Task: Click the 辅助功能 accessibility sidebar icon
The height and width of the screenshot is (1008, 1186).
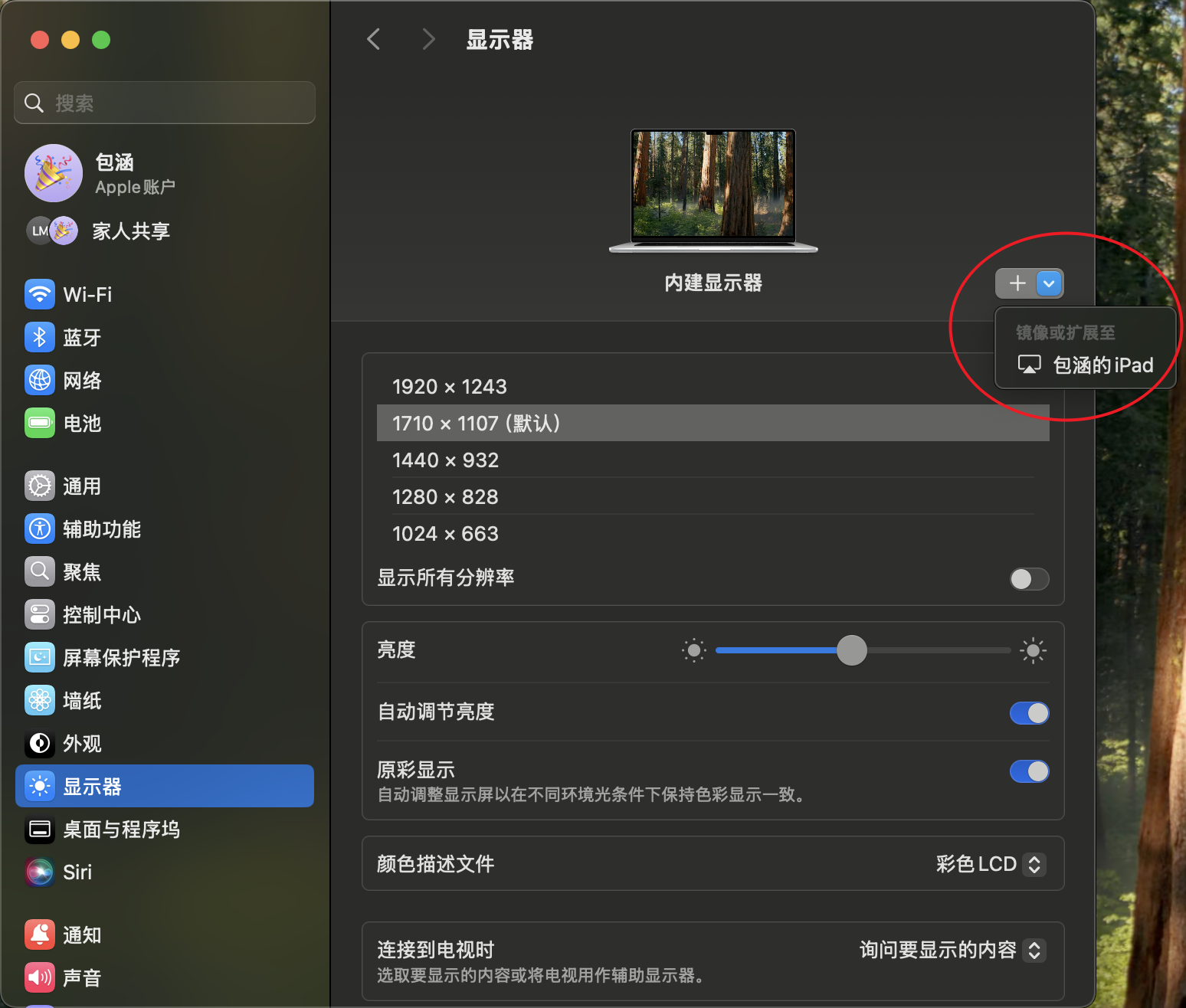Action: (39, 529)
